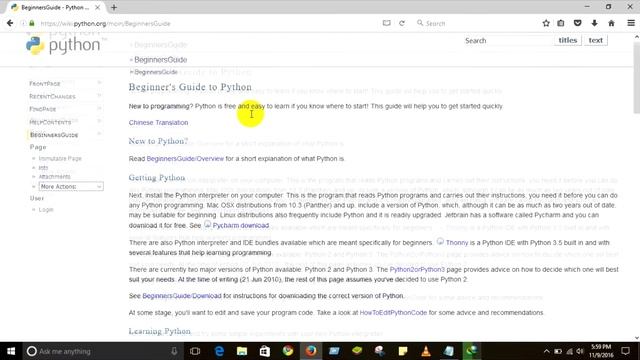Viewport: 640px width, 360px height.
Task: Click the Login link in the sidebar
Action: pyautogui.click(x=46, y=210)
